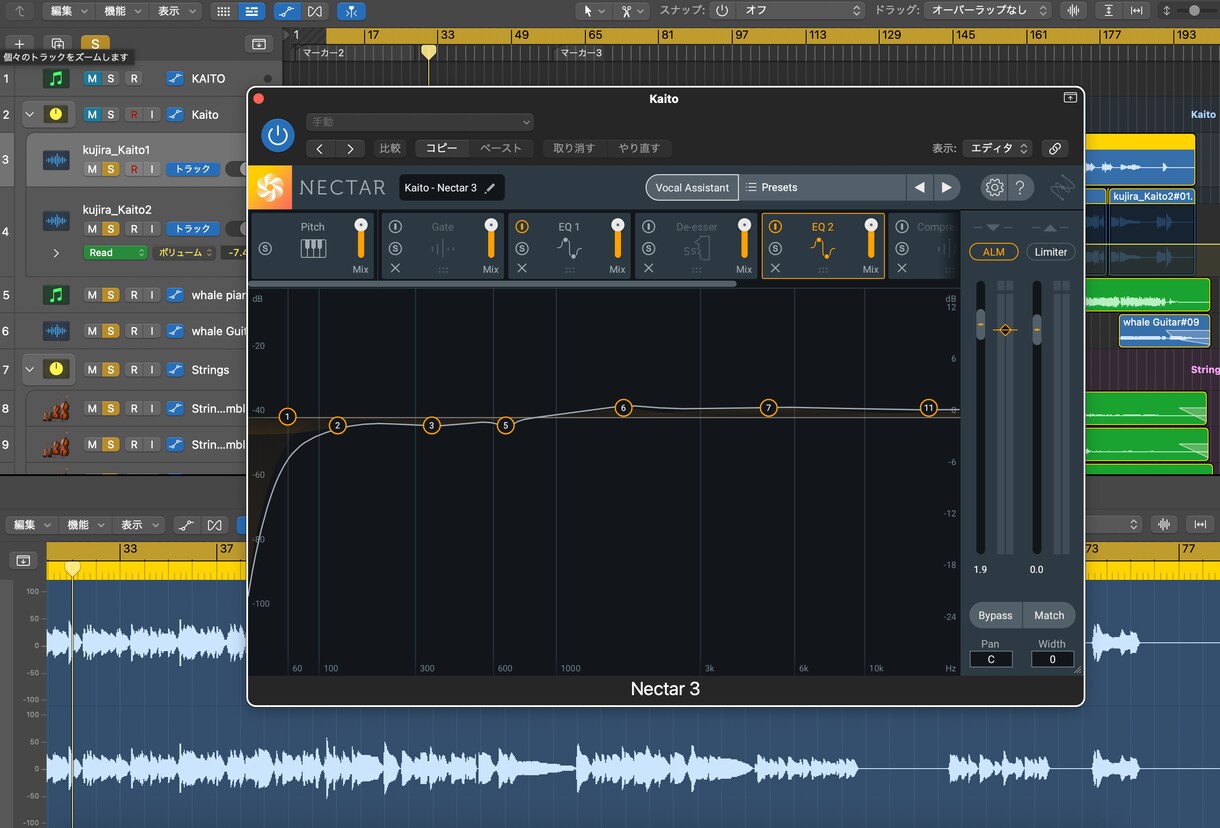Toggle snap power button
The width and height of the screenshot is (1220, 828).
coord(722,10)
